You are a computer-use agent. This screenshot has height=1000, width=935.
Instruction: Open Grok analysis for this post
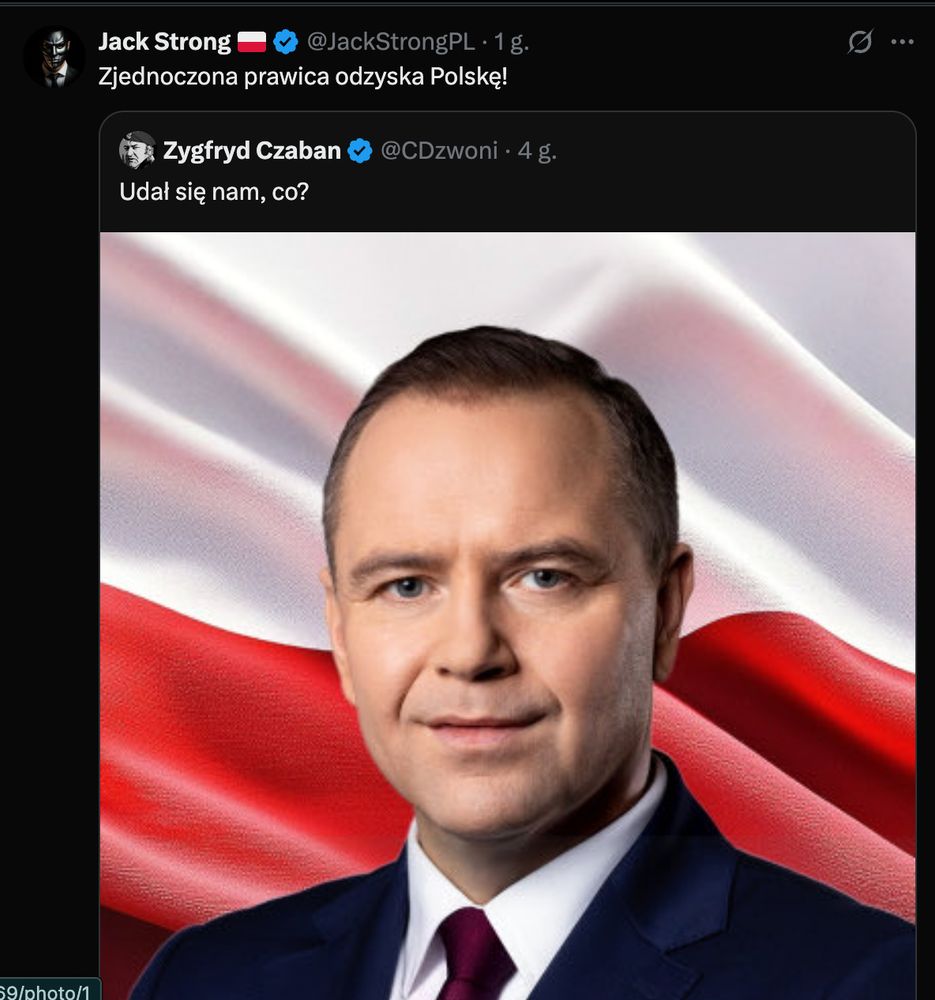(860, 41)
